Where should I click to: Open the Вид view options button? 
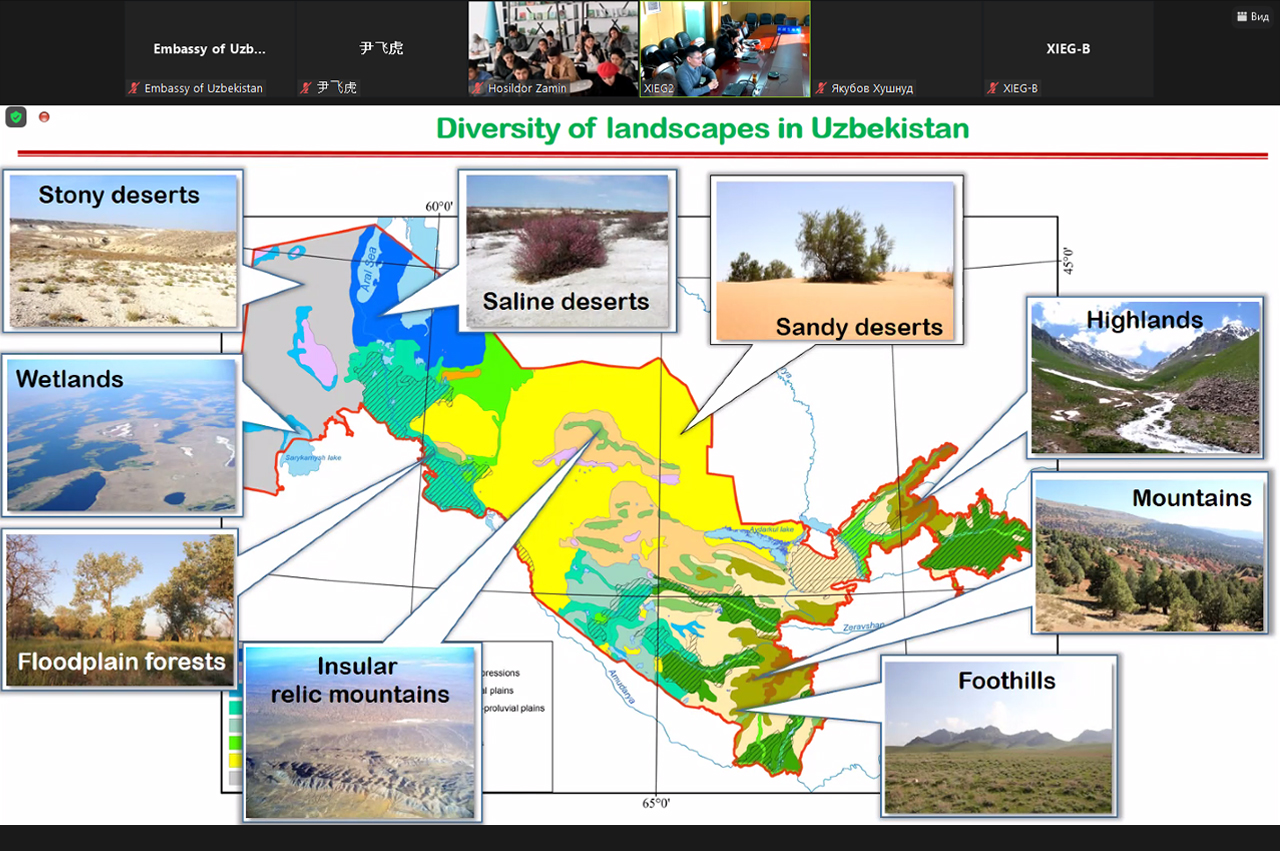coord(1253,17)
